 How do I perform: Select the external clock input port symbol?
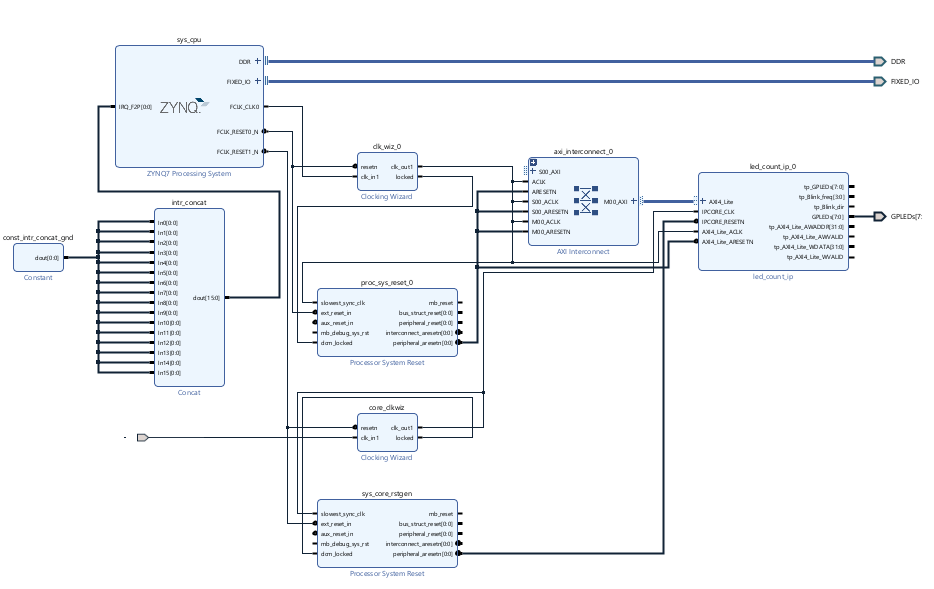(x=142, y=437)
